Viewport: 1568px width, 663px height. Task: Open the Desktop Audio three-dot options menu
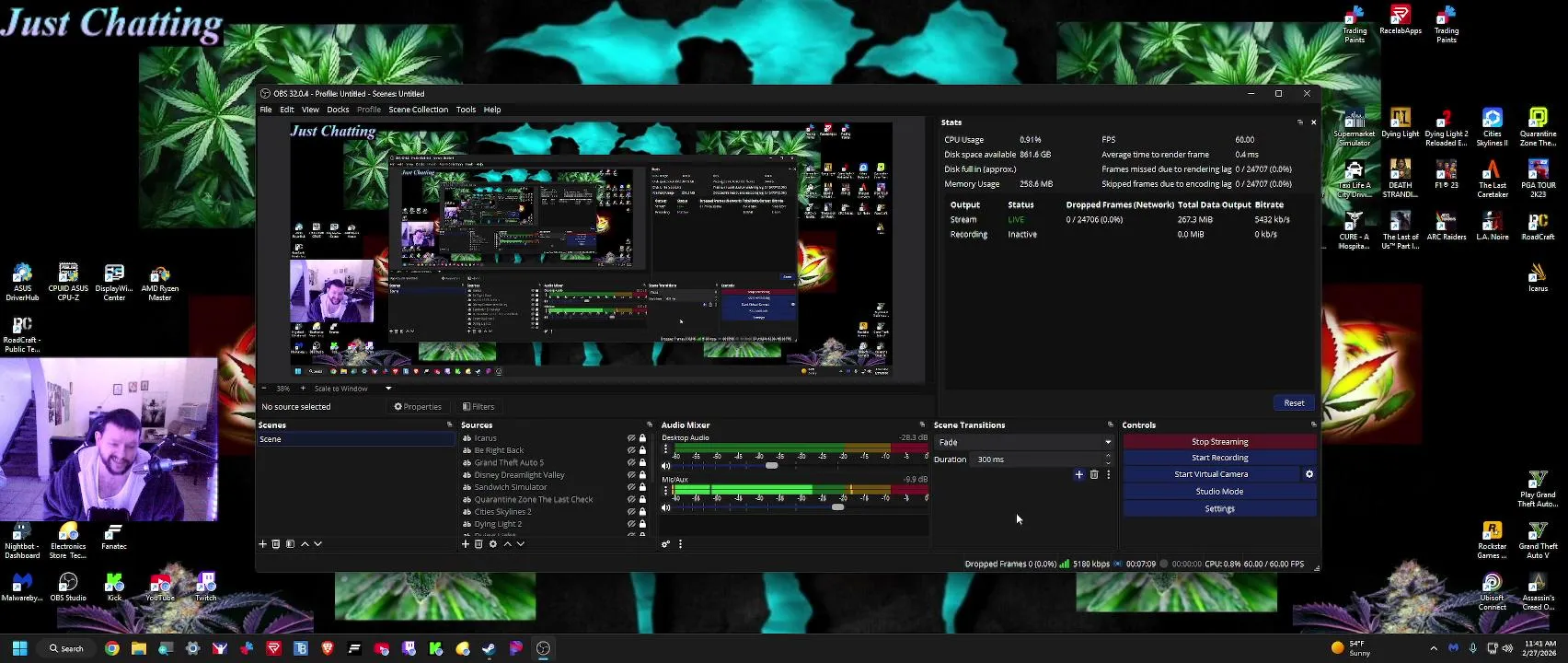666,449
